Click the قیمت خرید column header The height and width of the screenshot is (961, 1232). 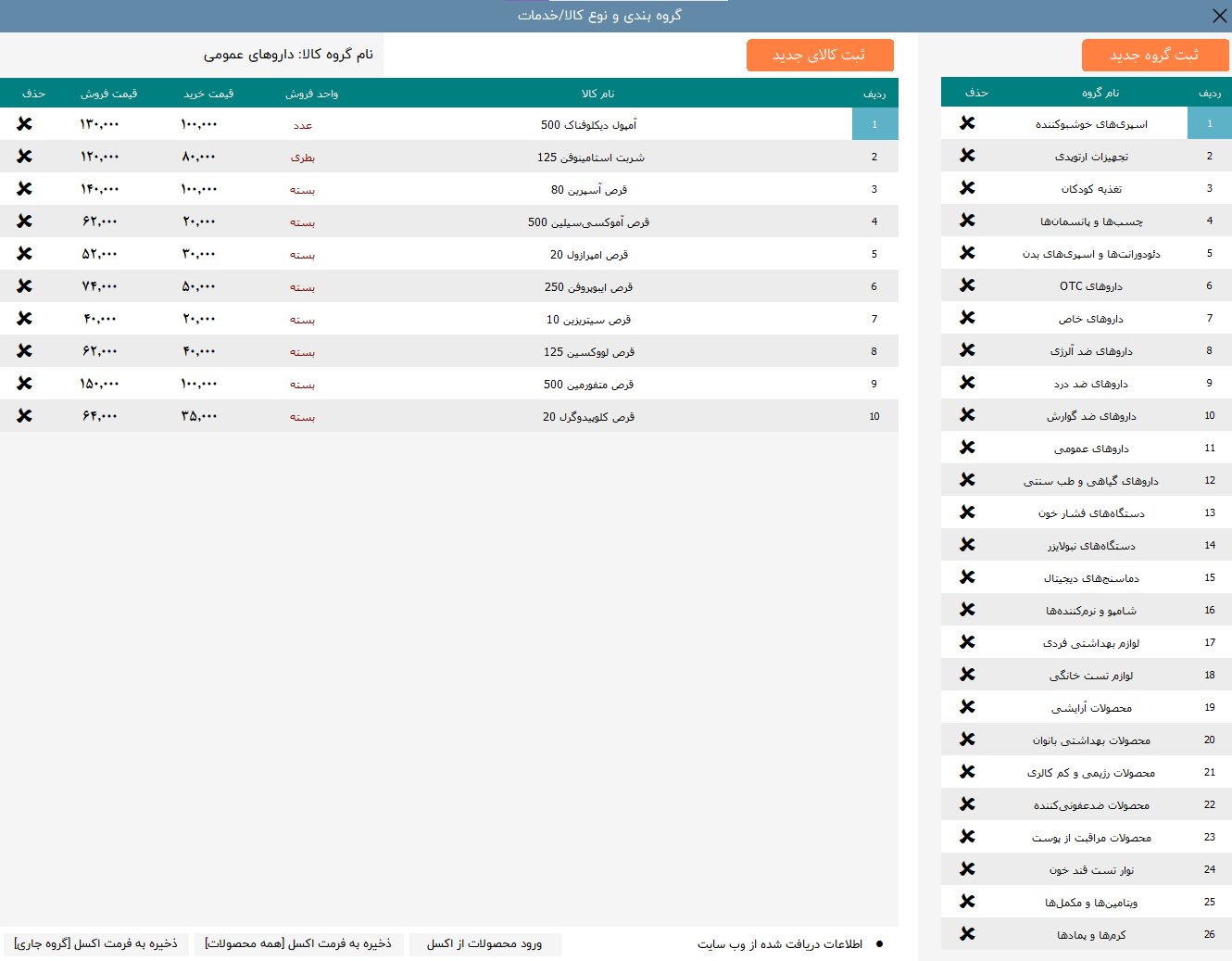(x=208, y=94)
